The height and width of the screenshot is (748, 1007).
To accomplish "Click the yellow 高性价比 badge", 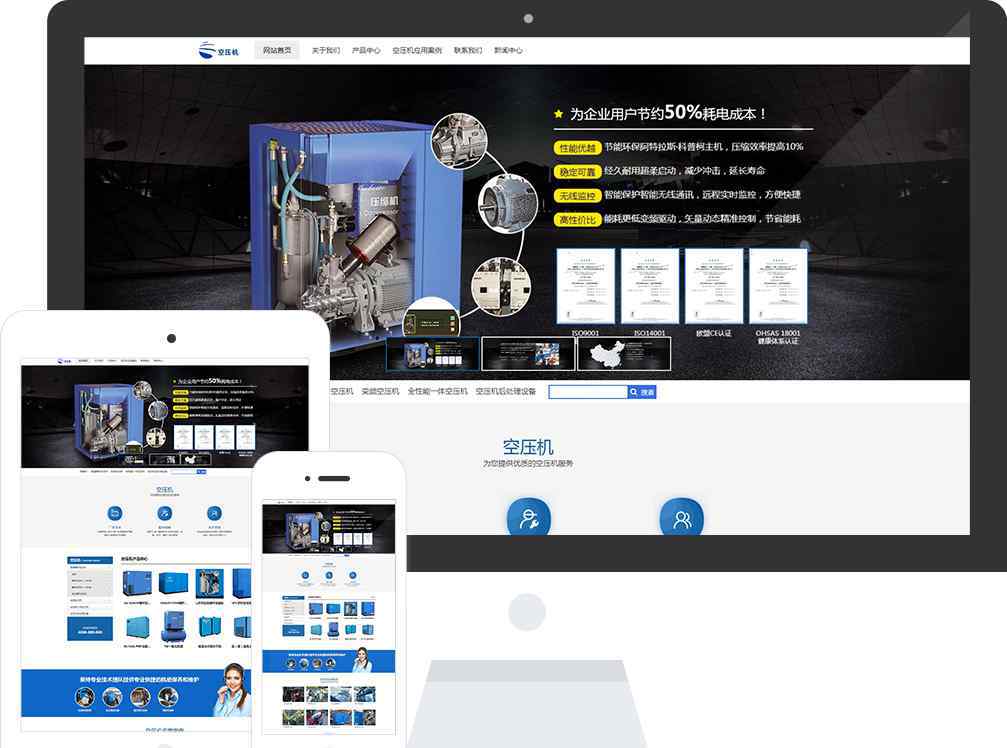I will point(577,219).
